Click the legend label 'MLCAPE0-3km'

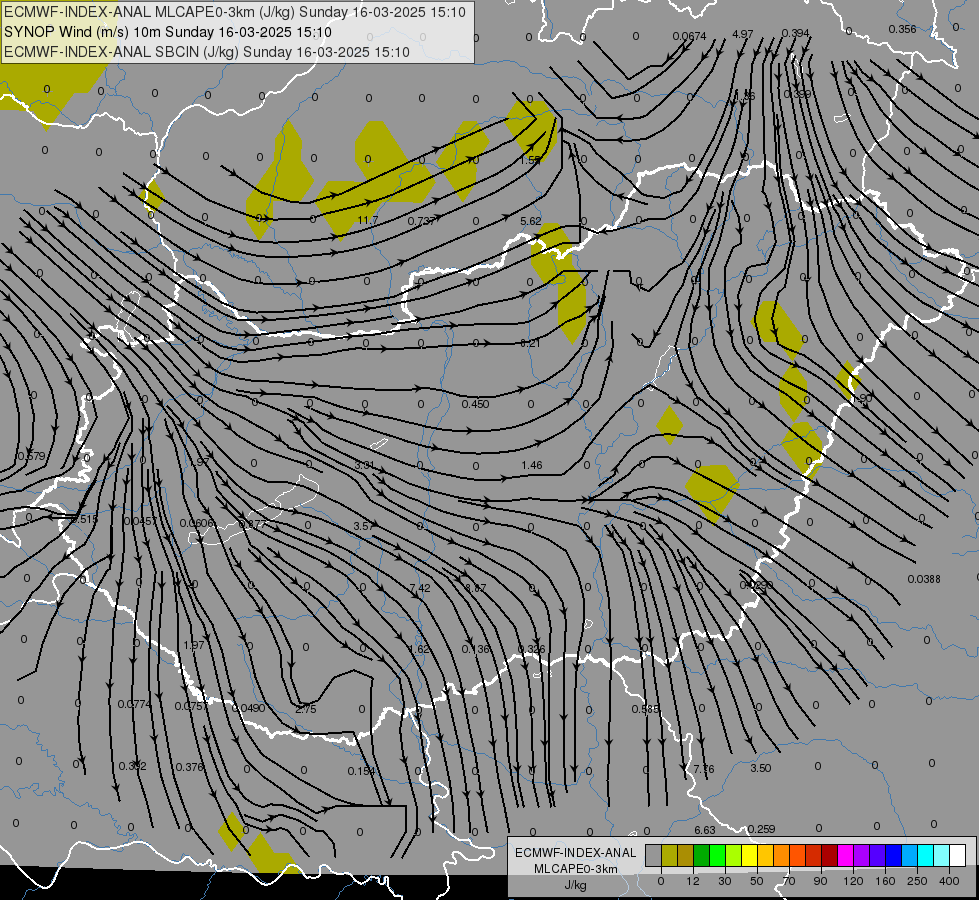575,869
